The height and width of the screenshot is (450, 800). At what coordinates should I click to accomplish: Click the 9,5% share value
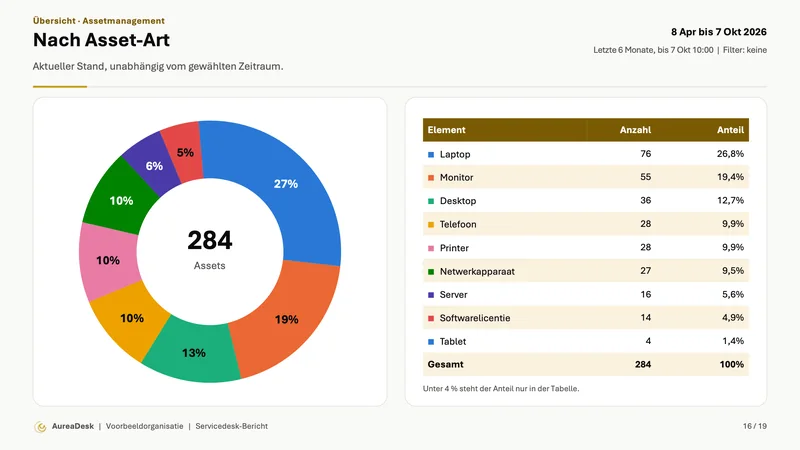point(733,271)
